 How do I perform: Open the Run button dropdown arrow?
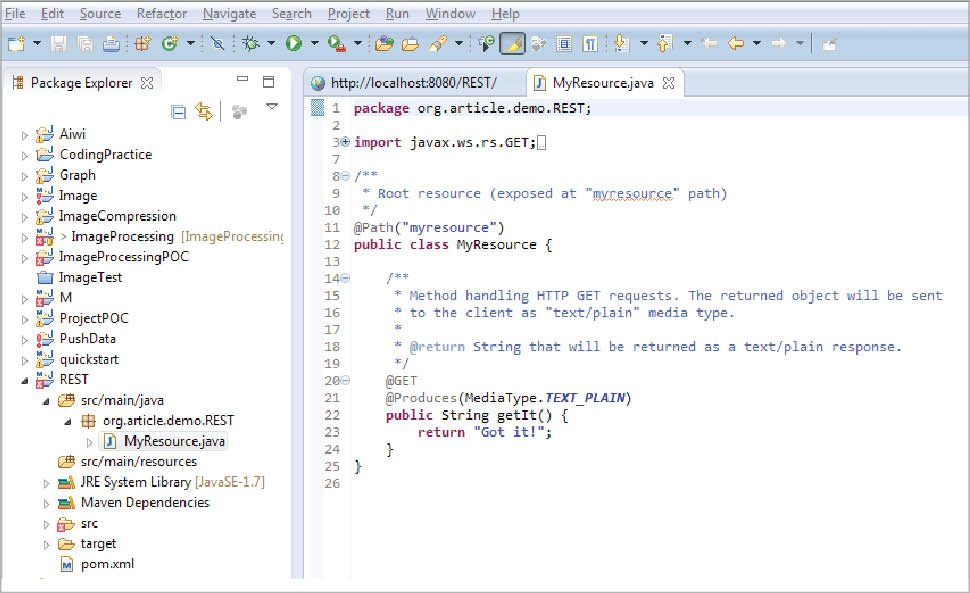click(314, 43)
